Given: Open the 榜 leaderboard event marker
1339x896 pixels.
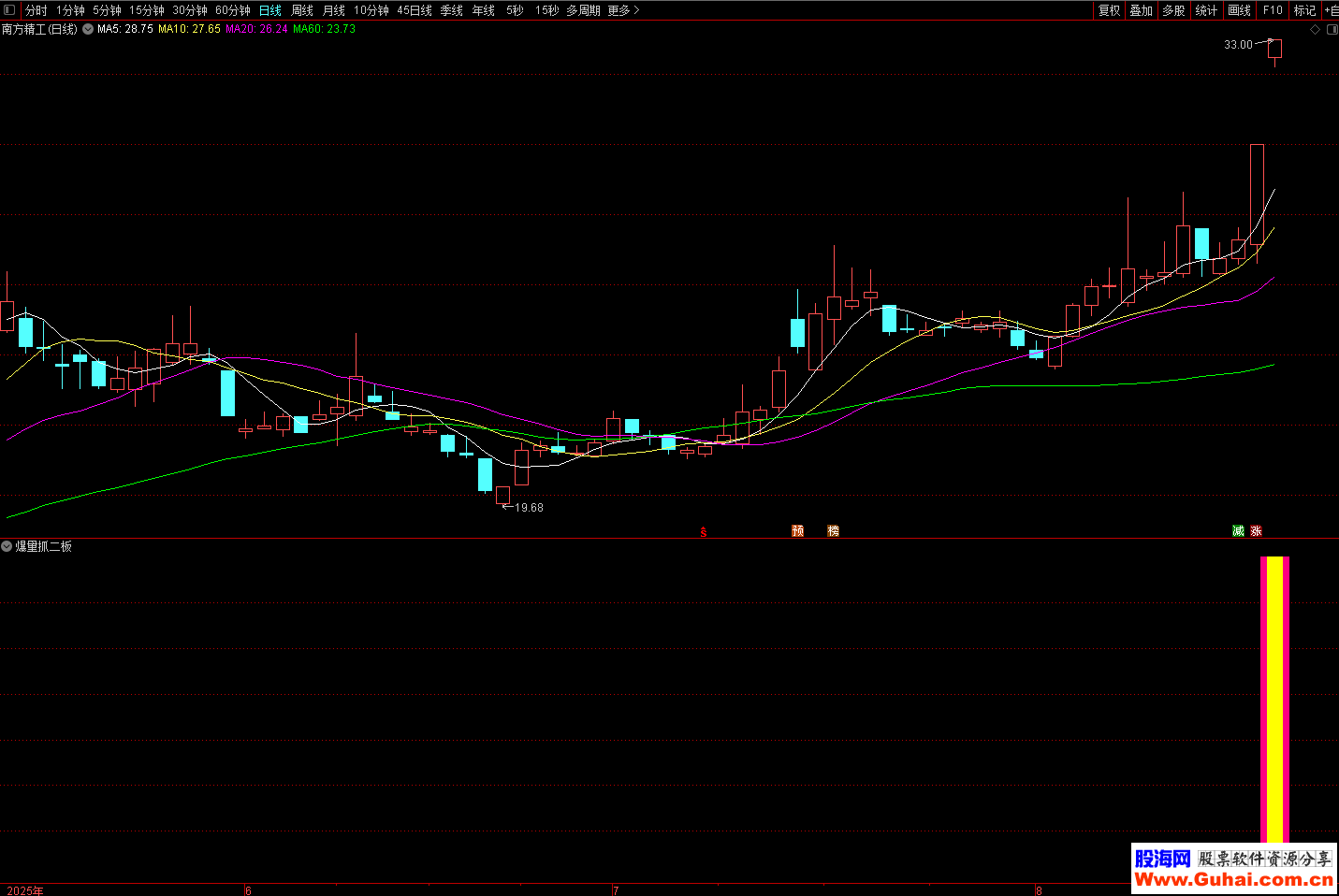Looking at the screenshot, I should point(833,530).
